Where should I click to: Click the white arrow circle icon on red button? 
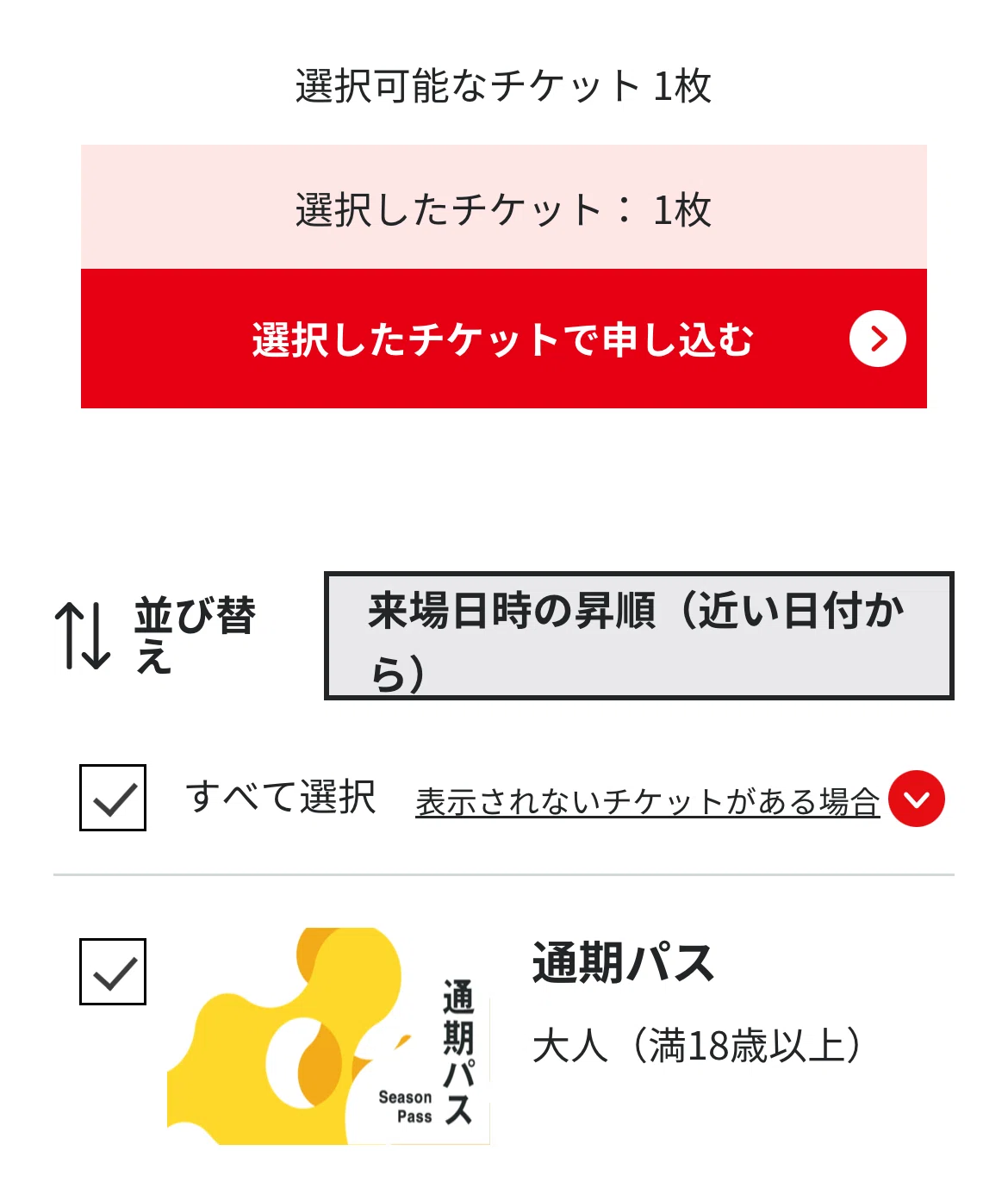[877, 339]
